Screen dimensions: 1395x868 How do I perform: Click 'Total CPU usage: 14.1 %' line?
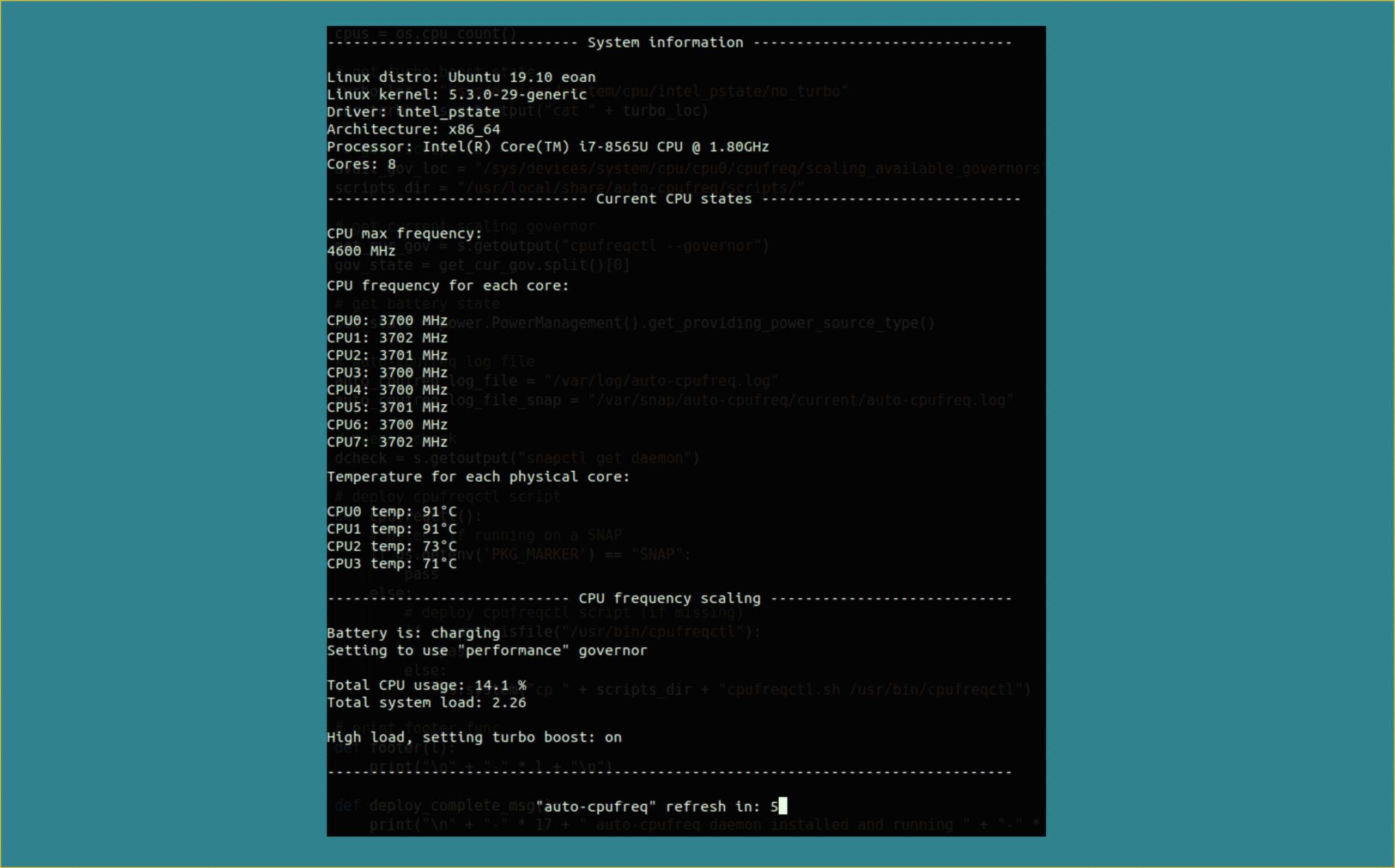[x=427, y=685]
